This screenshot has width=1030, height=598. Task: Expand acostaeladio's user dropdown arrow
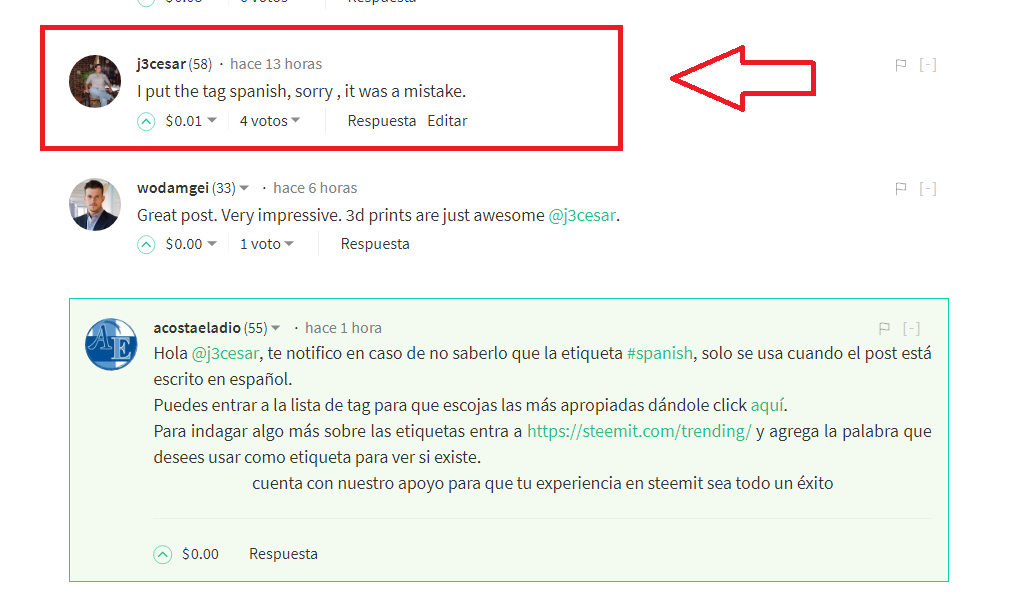pyautogui.click(x=276, y=328)
